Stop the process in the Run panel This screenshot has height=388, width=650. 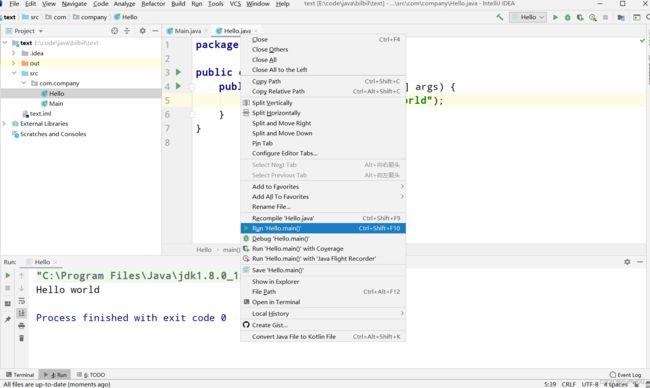click(7, 288)
